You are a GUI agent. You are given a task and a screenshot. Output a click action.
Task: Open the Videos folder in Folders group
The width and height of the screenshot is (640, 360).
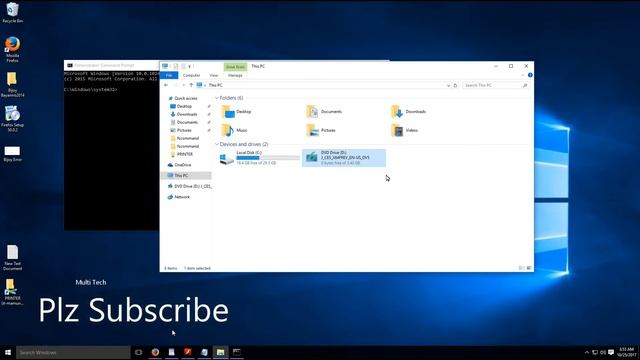[404, 130]
